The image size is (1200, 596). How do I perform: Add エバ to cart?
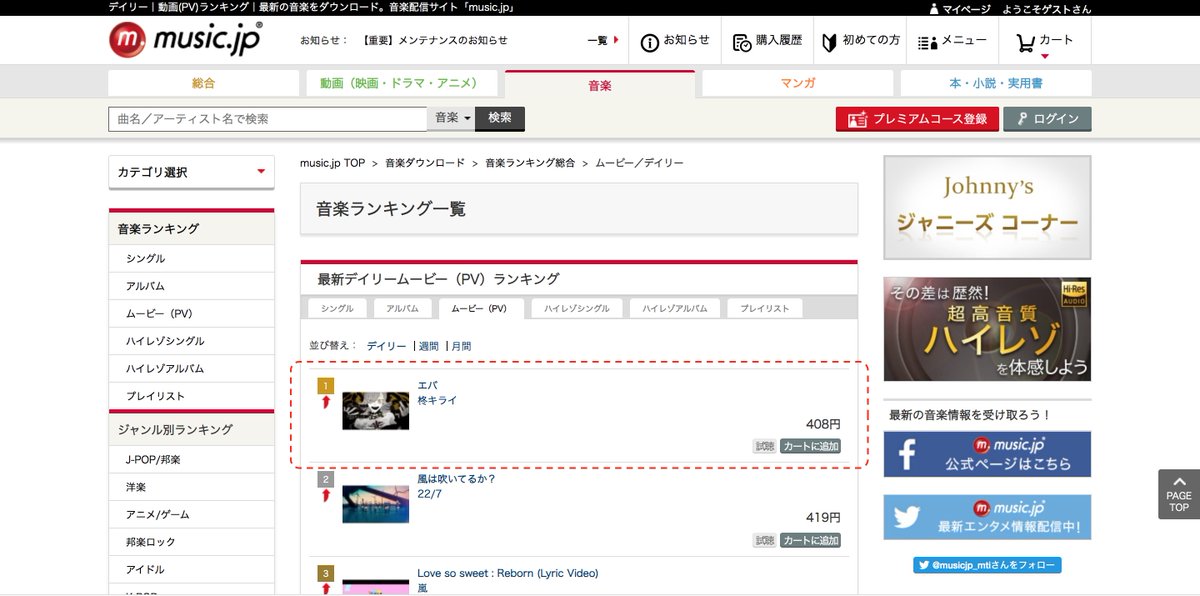(811, 446)
